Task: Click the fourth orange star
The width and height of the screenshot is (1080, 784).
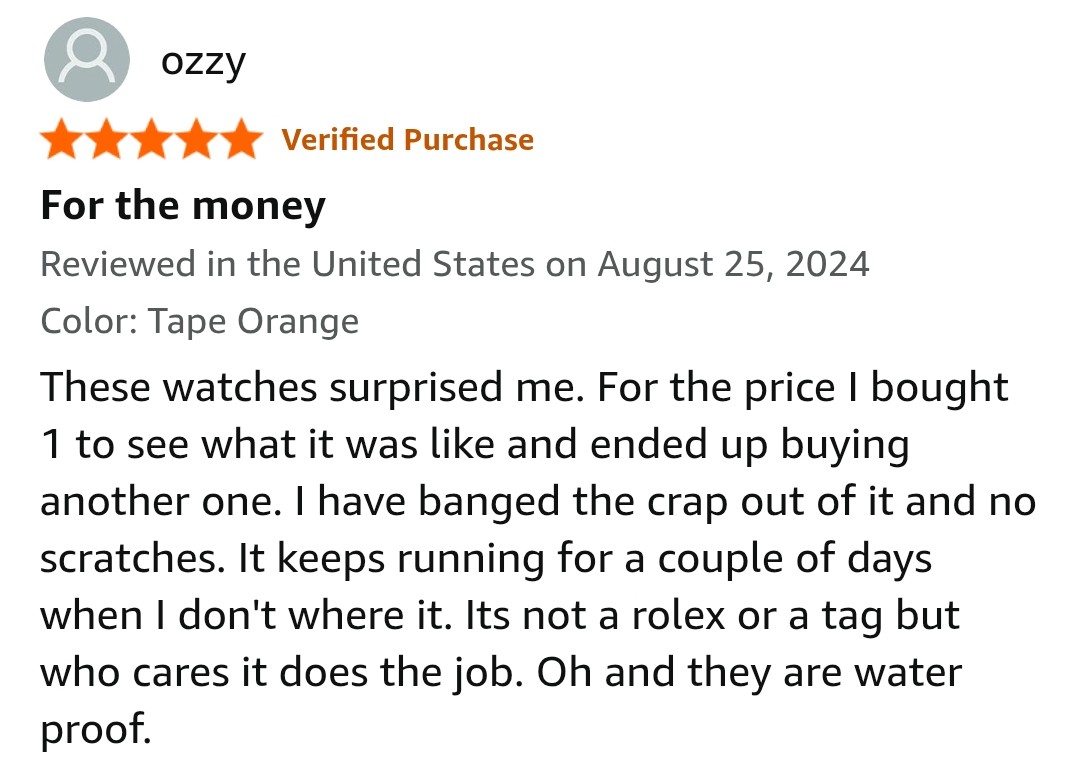Action: [x=196, y=140]
